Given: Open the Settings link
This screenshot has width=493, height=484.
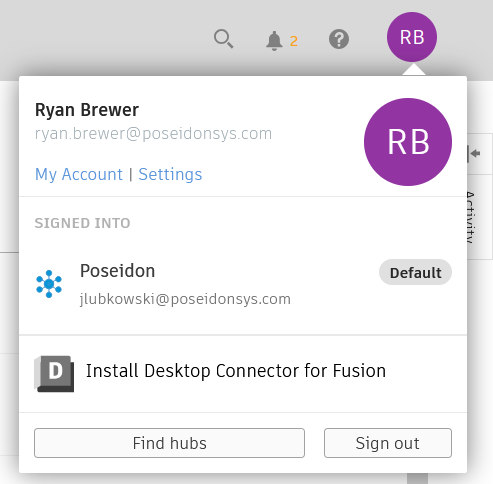Looking at the screenshot, I should click(170, 174).
